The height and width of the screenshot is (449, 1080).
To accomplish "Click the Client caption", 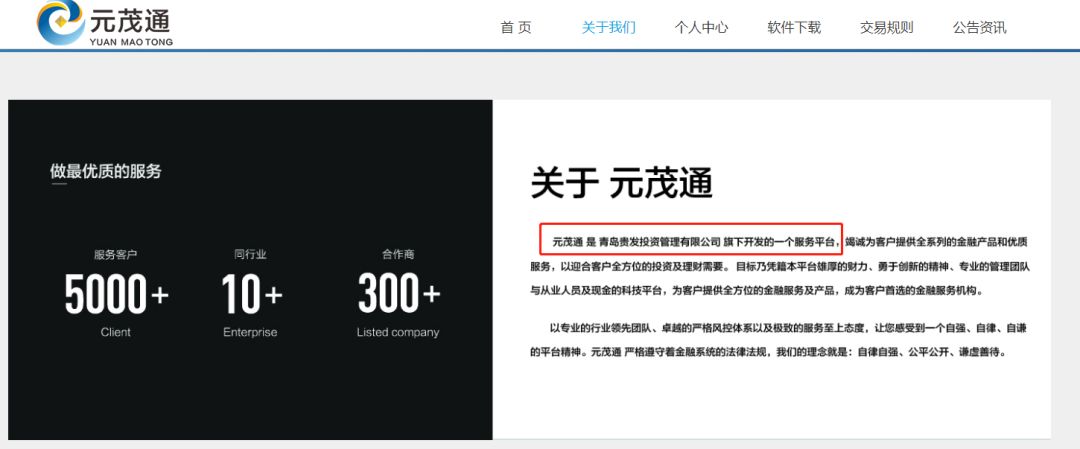I will pyautogui.click(x=116, y=332).
